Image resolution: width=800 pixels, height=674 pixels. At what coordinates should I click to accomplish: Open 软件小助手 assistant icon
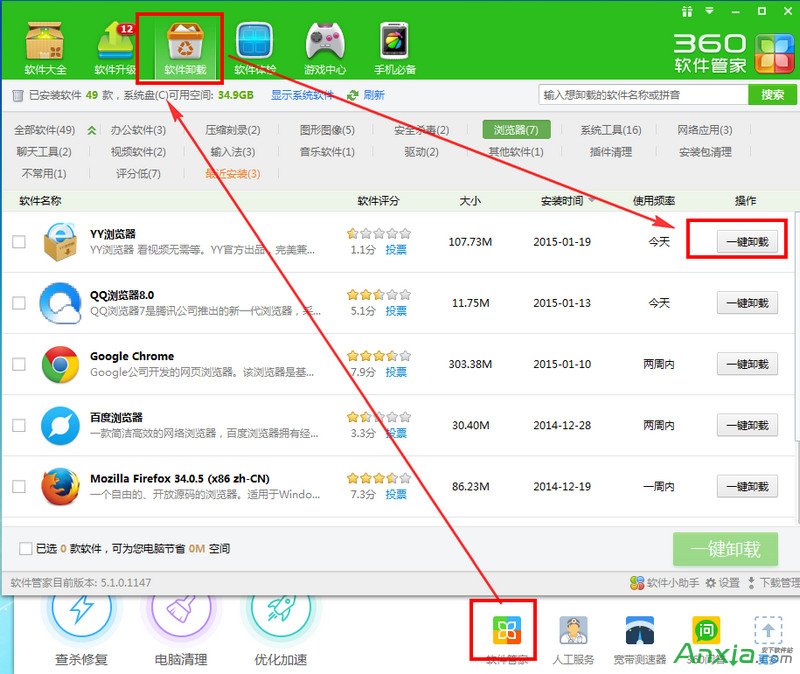[664, 582]
